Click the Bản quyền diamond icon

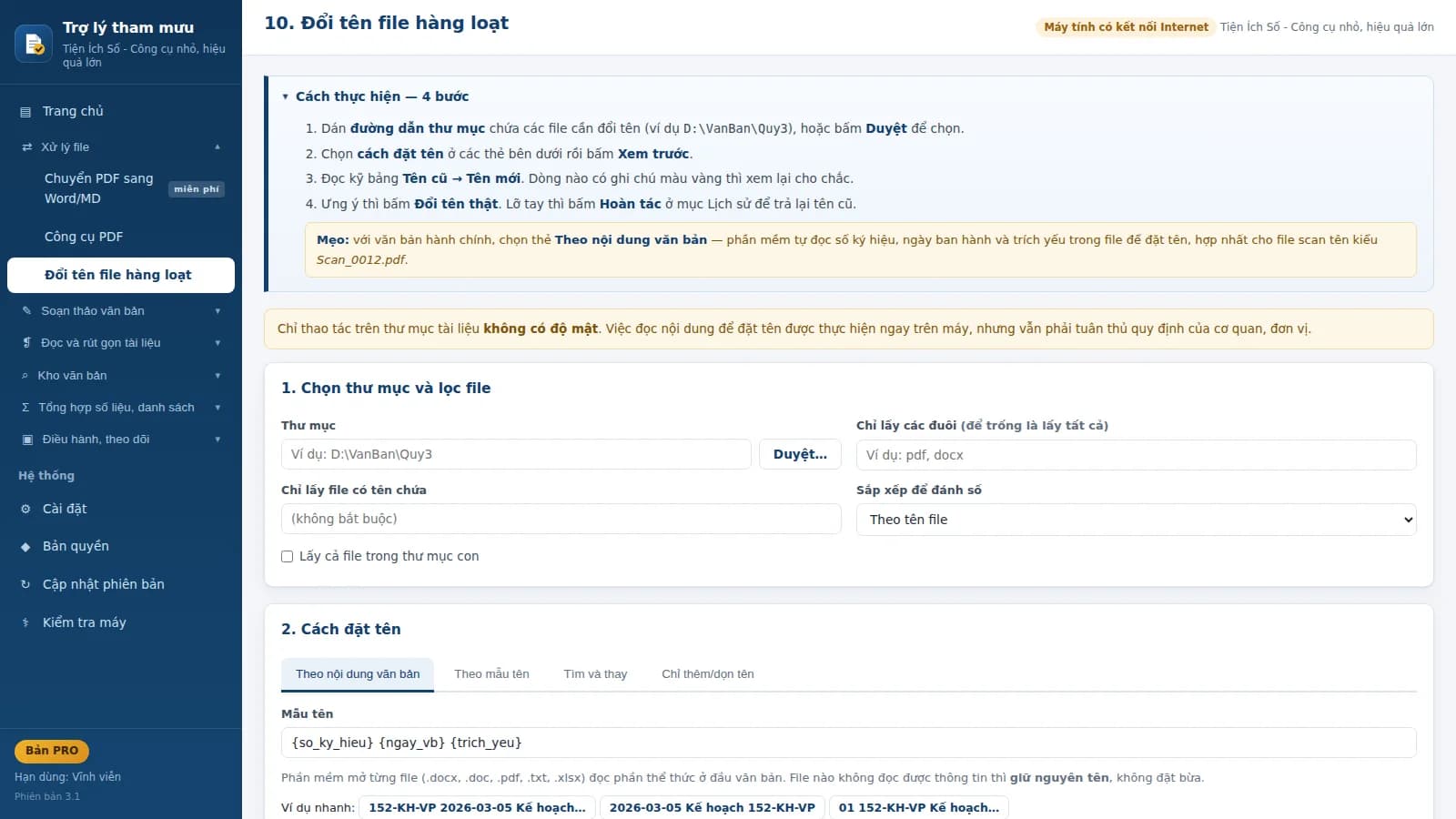click(25, 547)
